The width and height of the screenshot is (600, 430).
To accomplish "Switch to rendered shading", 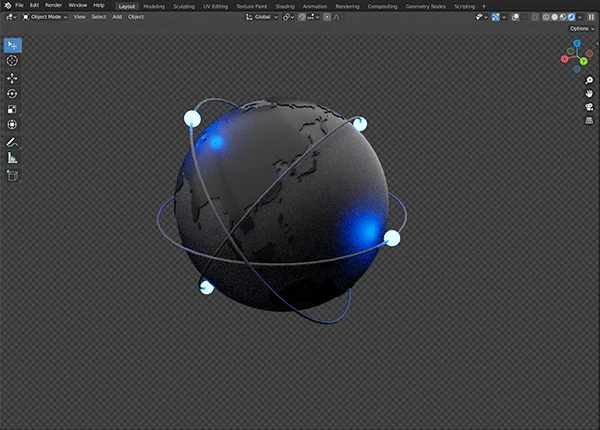I will click(x=572, y=17).
